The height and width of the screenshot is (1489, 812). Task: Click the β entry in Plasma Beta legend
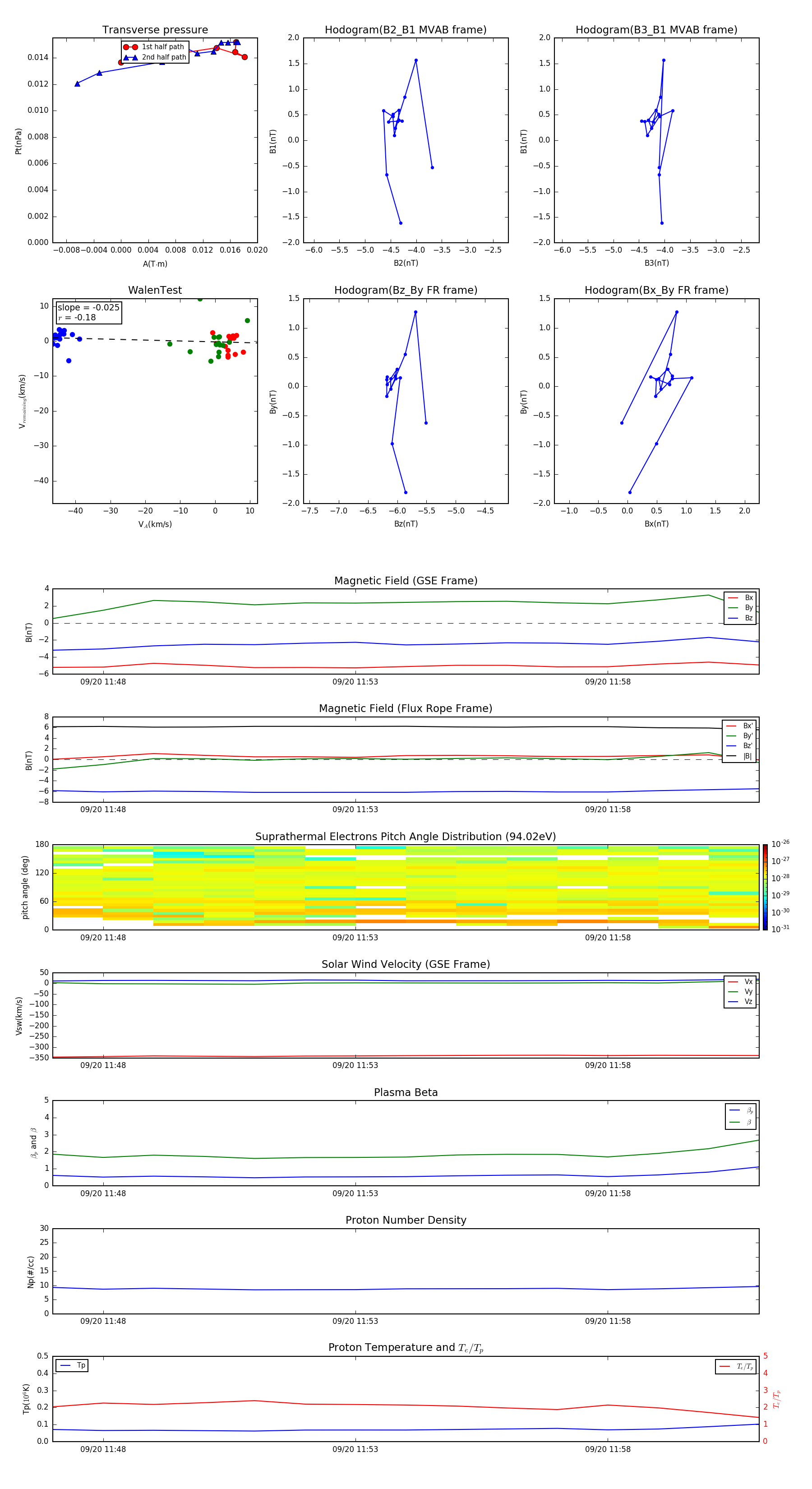pos(741,1123)
